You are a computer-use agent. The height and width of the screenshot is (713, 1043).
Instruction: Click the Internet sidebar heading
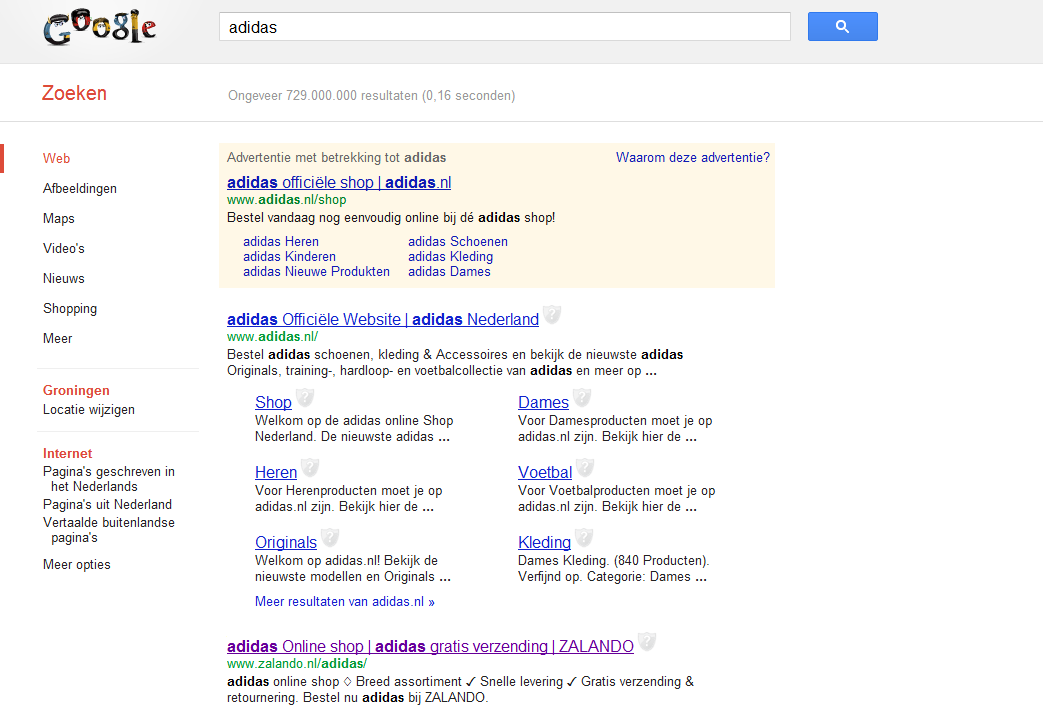point(67,454)
